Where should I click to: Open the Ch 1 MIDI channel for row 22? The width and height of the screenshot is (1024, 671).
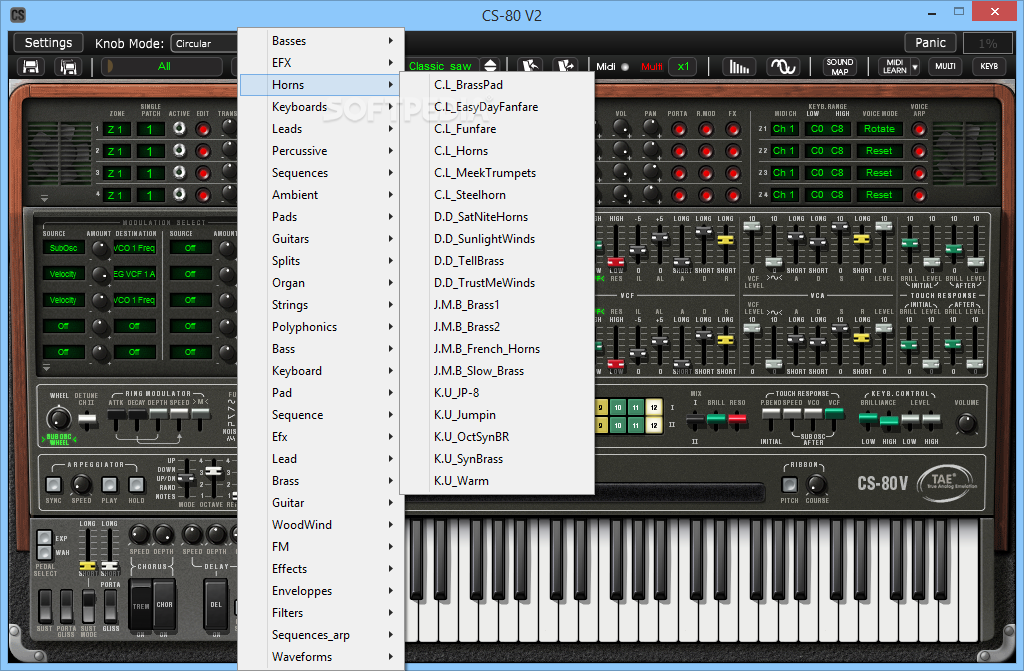click(783, 151)
